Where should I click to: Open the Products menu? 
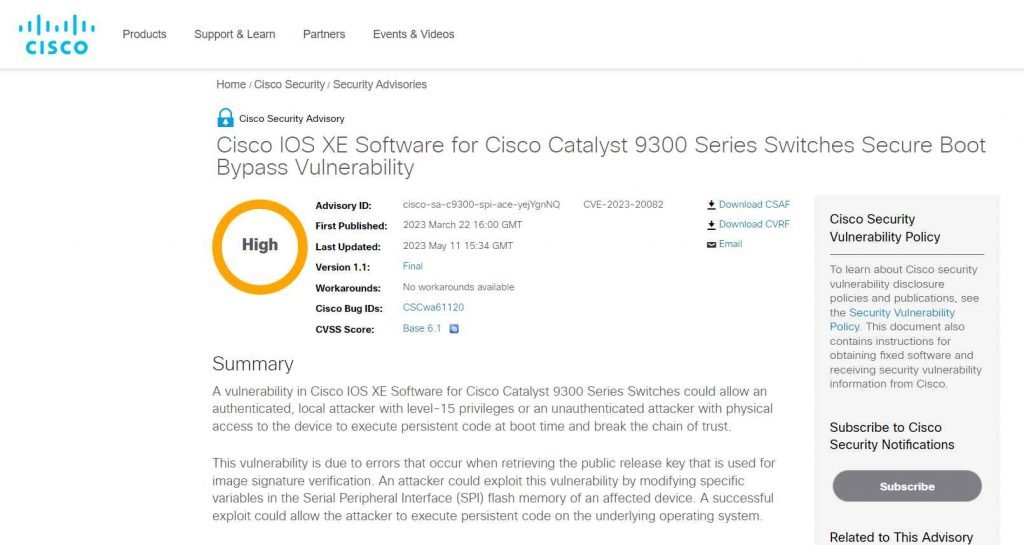tap(144, 34)
